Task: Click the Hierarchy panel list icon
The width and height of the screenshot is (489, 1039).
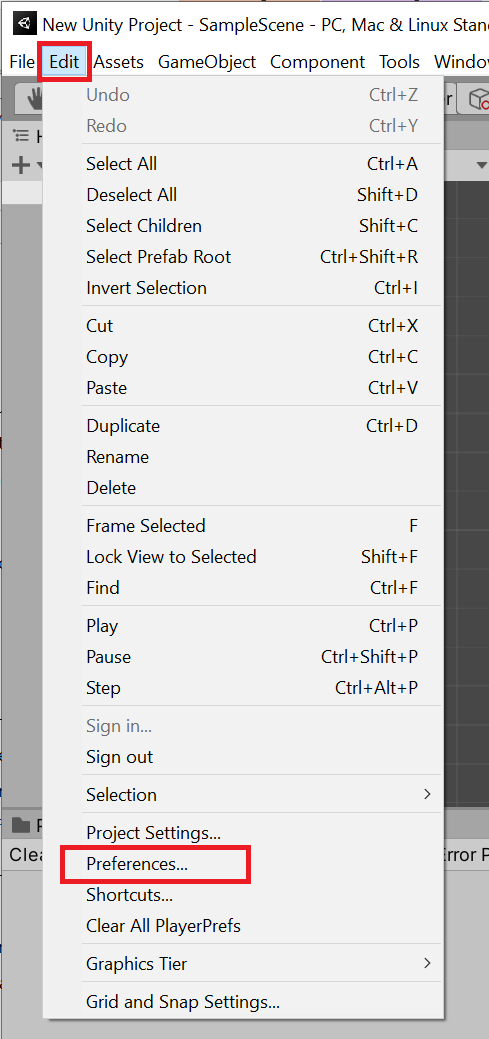Action: [21, 137]
